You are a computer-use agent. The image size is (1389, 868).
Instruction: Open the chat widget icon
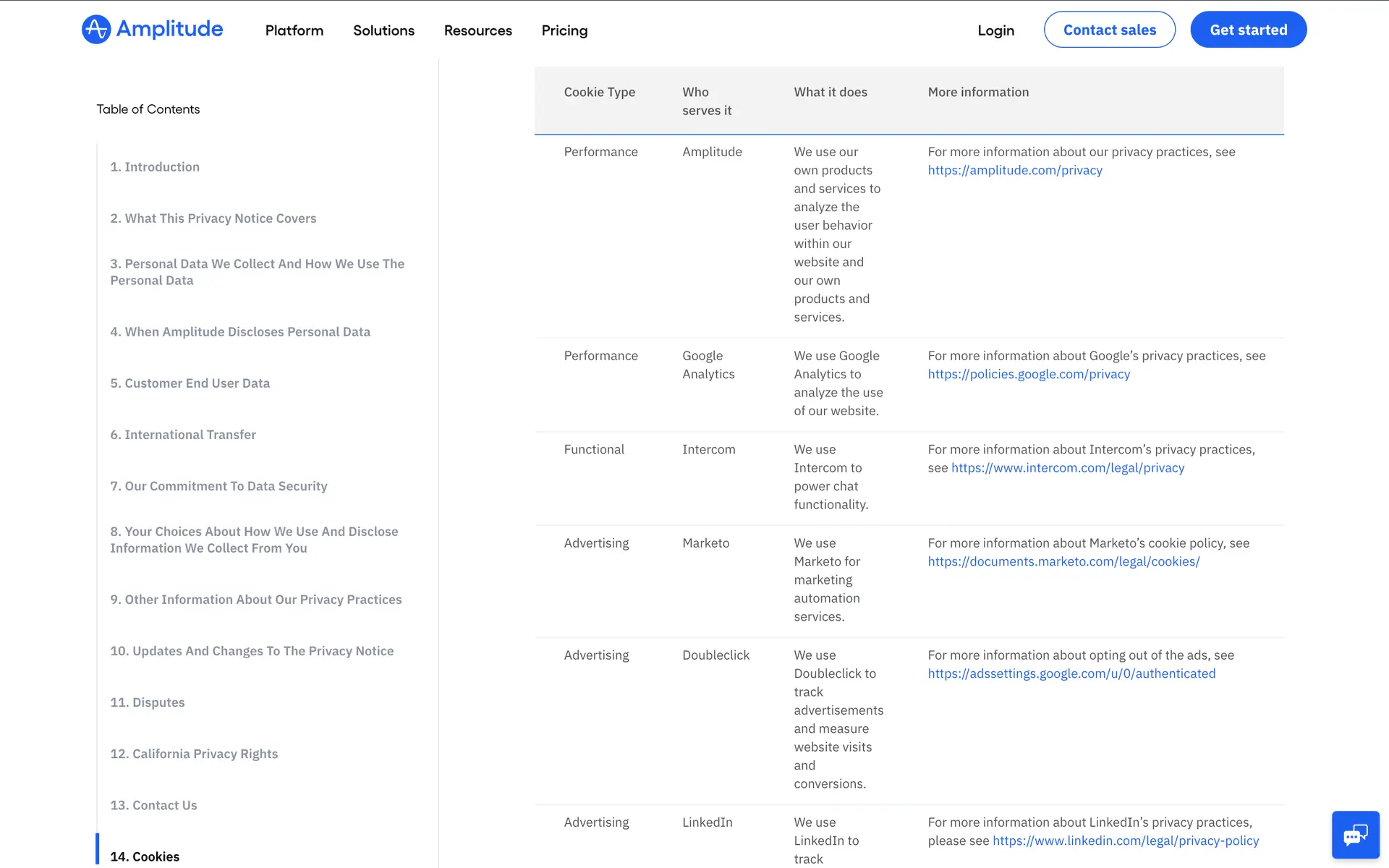tap(1355, 835)
